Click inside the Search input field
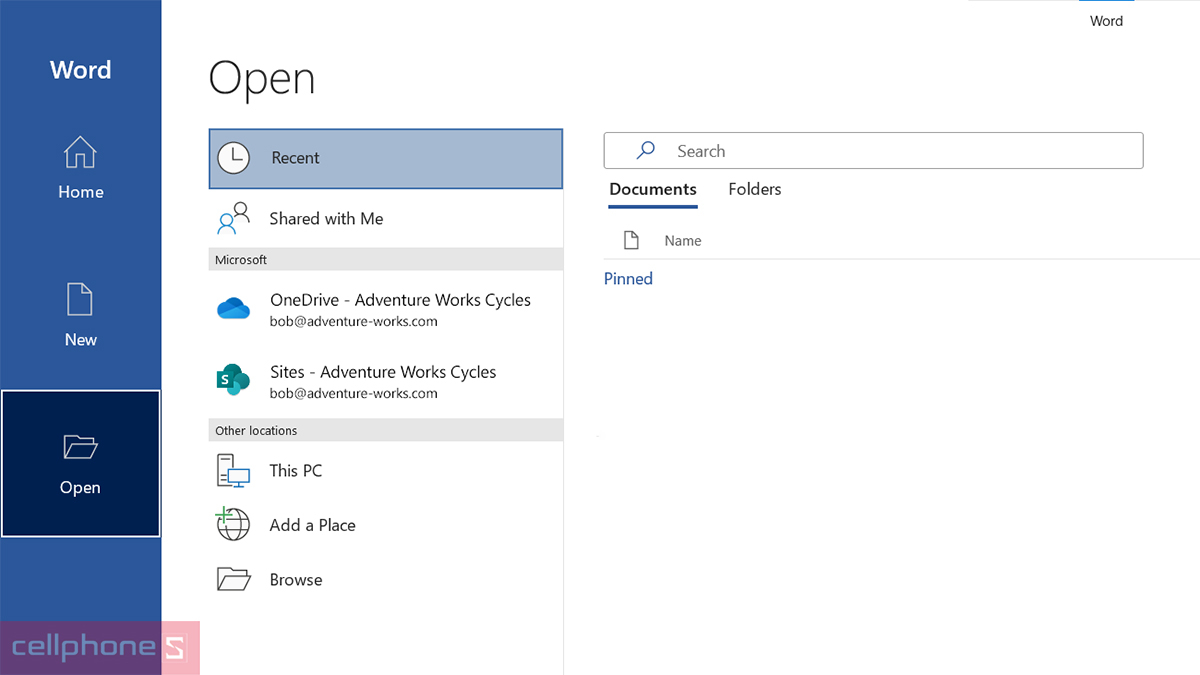 point(873,151)
